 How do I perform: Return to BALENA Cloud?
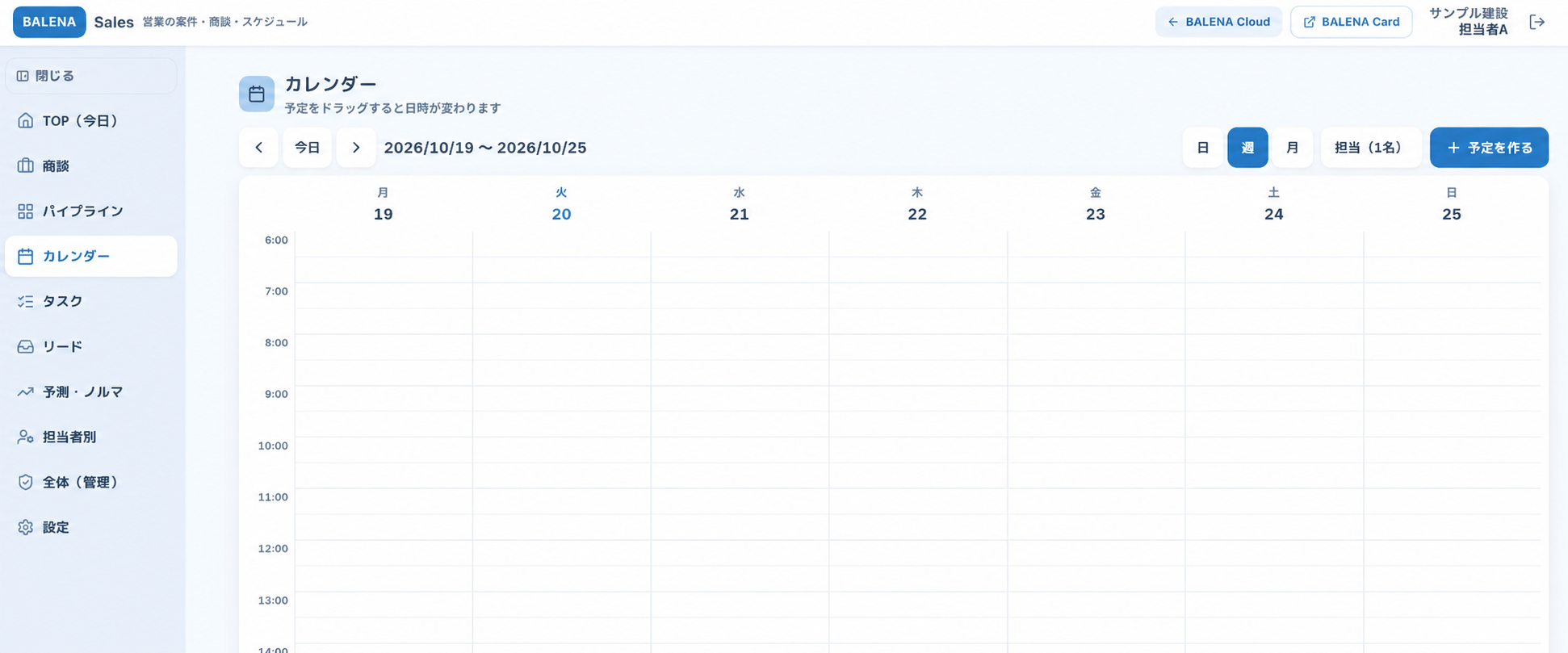(1218, 22)
